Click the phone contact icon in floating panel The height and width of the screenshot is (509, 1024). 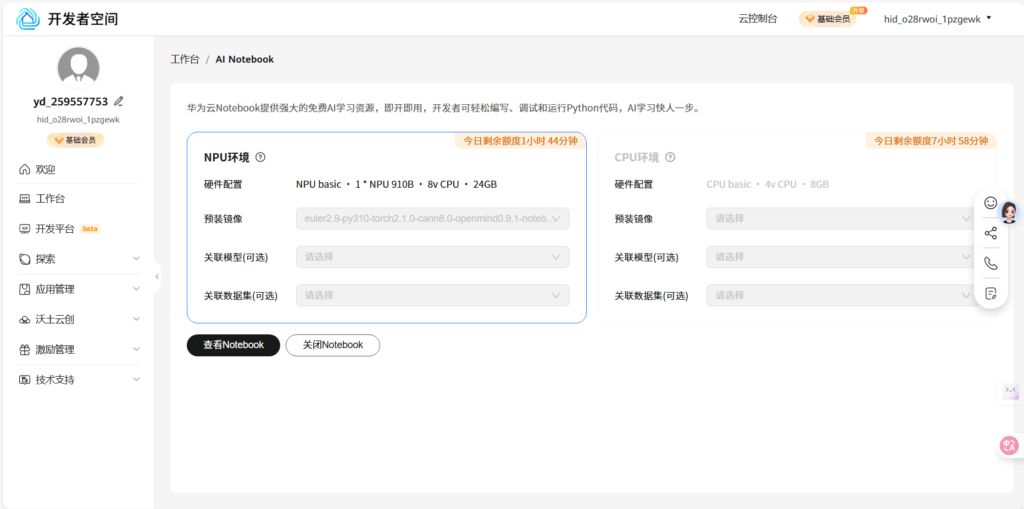(991, 263)
